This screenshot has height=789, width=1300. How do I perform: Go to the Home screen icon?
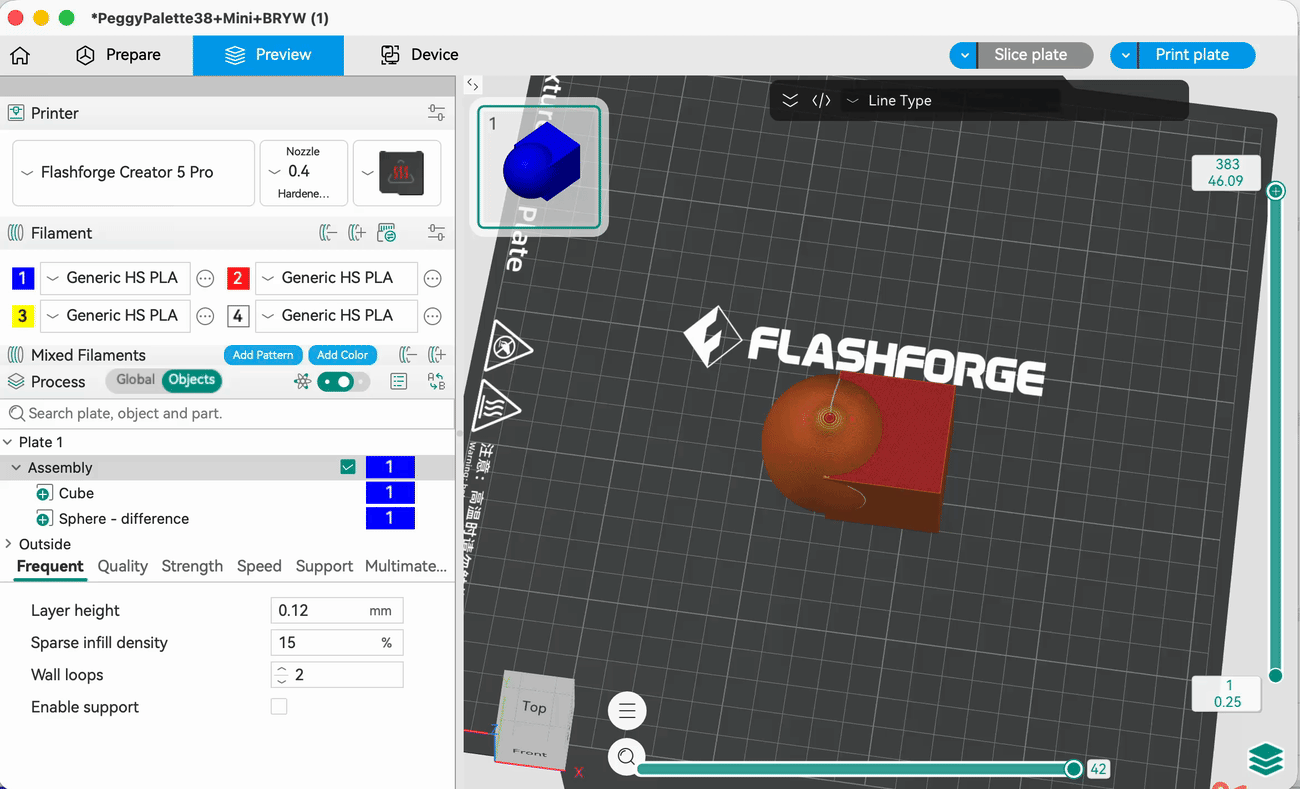[x=20, y=55]
